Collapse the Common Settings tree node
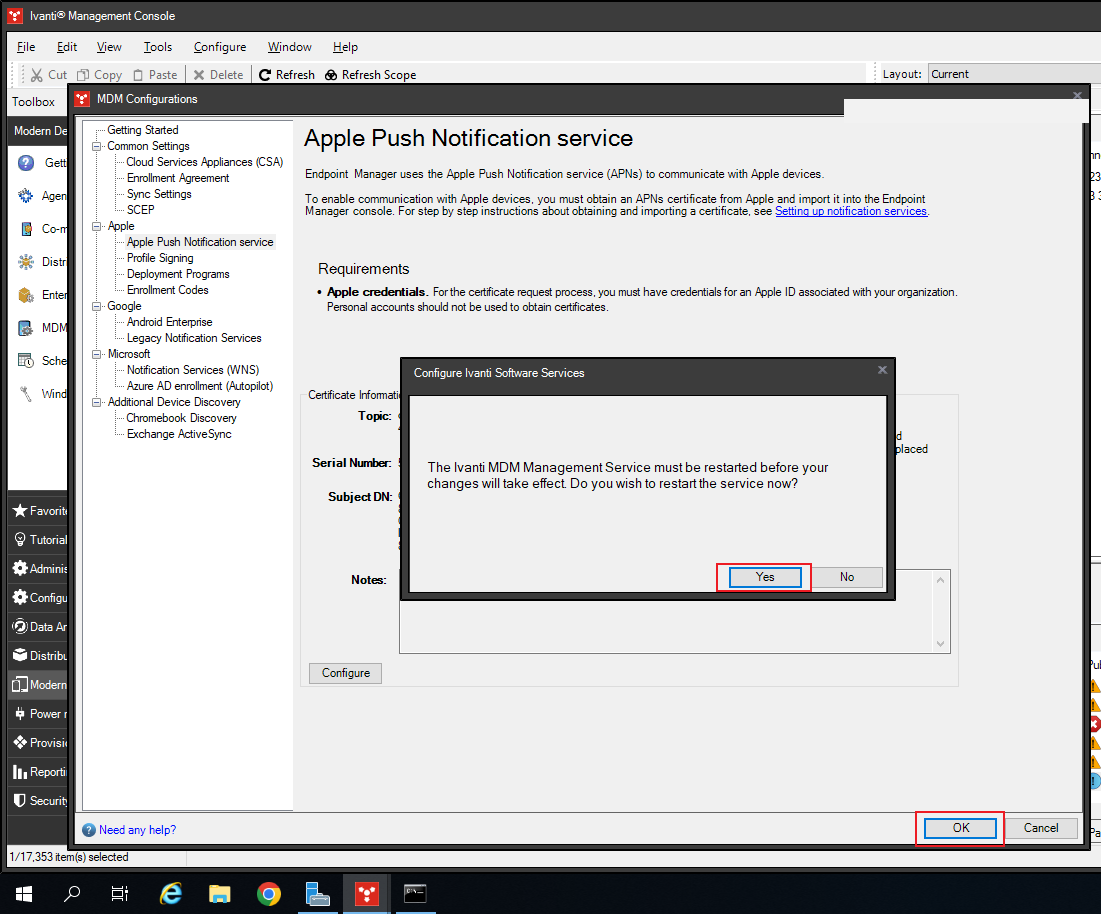The width and height of the screenshot is (1101, 914). coord(97,146)
